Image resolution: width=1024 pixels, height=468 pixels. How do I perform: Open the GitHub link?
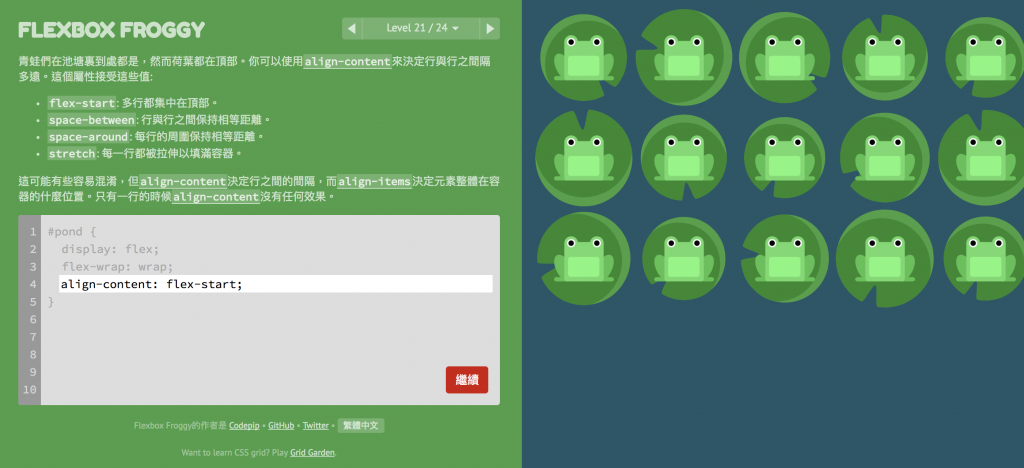tap(281, 426)
